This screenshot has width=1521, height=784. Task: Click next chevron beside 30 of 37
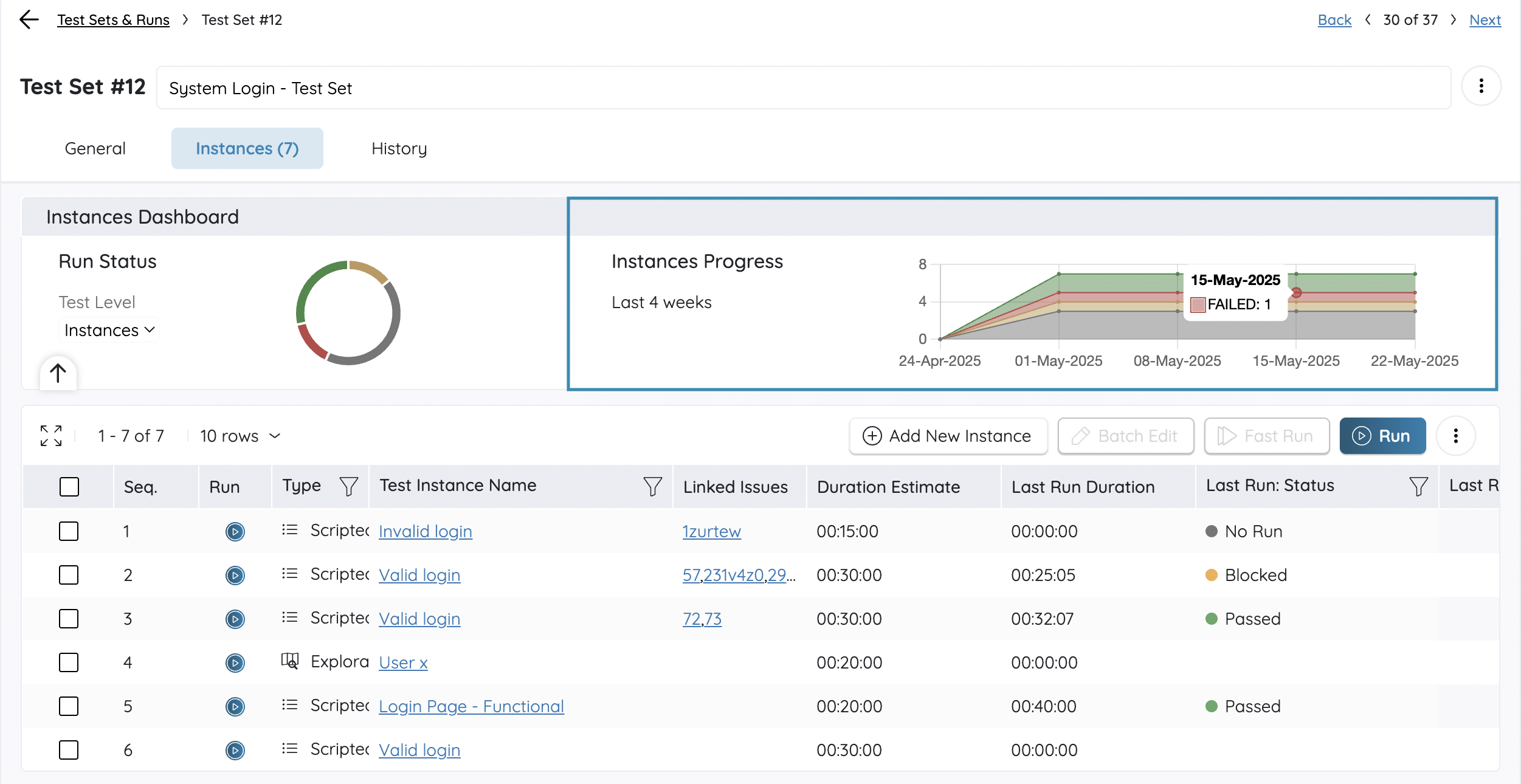click(x=1454, y=19)
